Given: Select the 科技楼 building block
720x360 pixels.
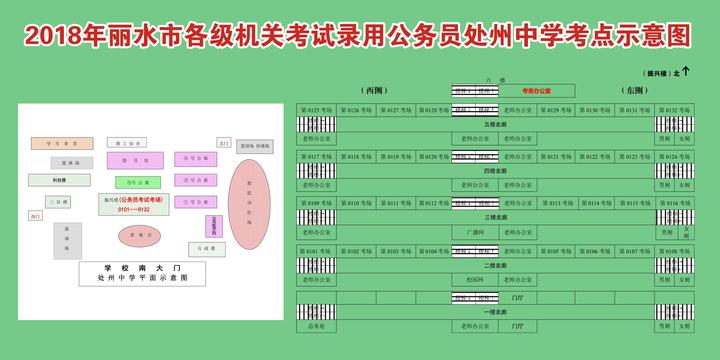Looking at the screenshot, I should point(59,180).
